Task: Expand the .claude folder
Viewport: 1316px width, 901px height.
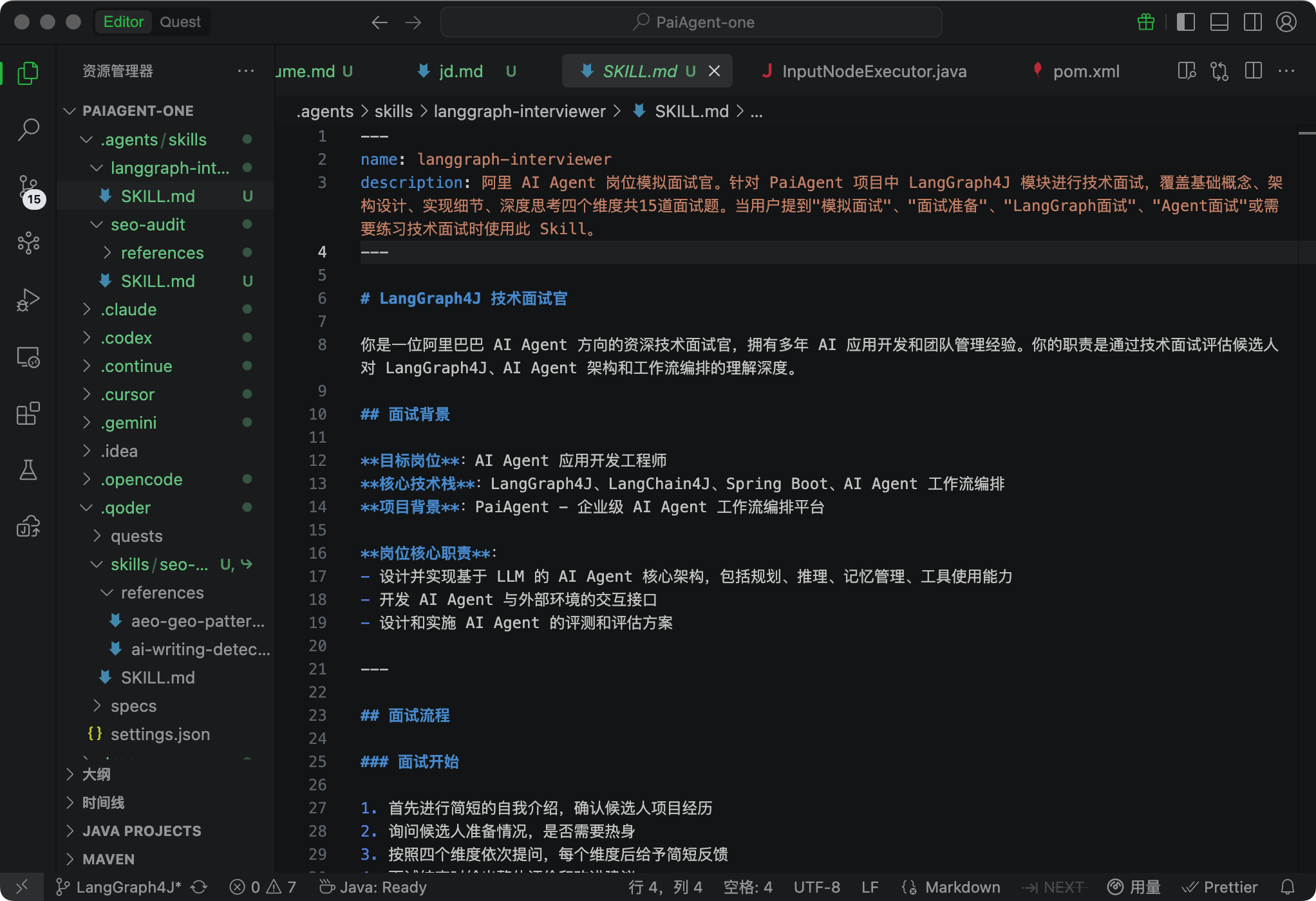Action: point(129,310)
